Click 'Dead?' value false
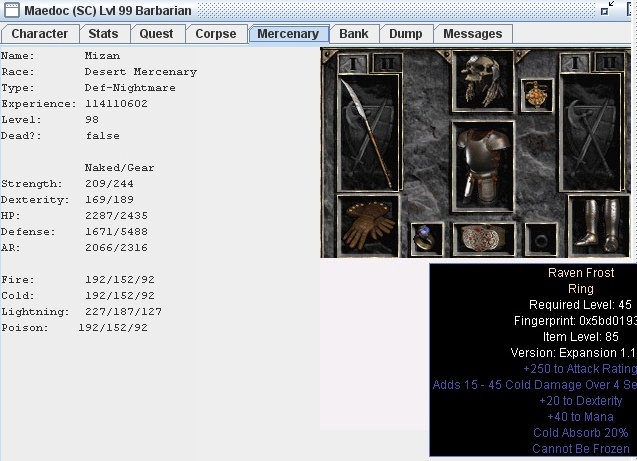Image resolution: width=637 pixels, height=461 pixels. pyautogui.click(x=102, y=136)
